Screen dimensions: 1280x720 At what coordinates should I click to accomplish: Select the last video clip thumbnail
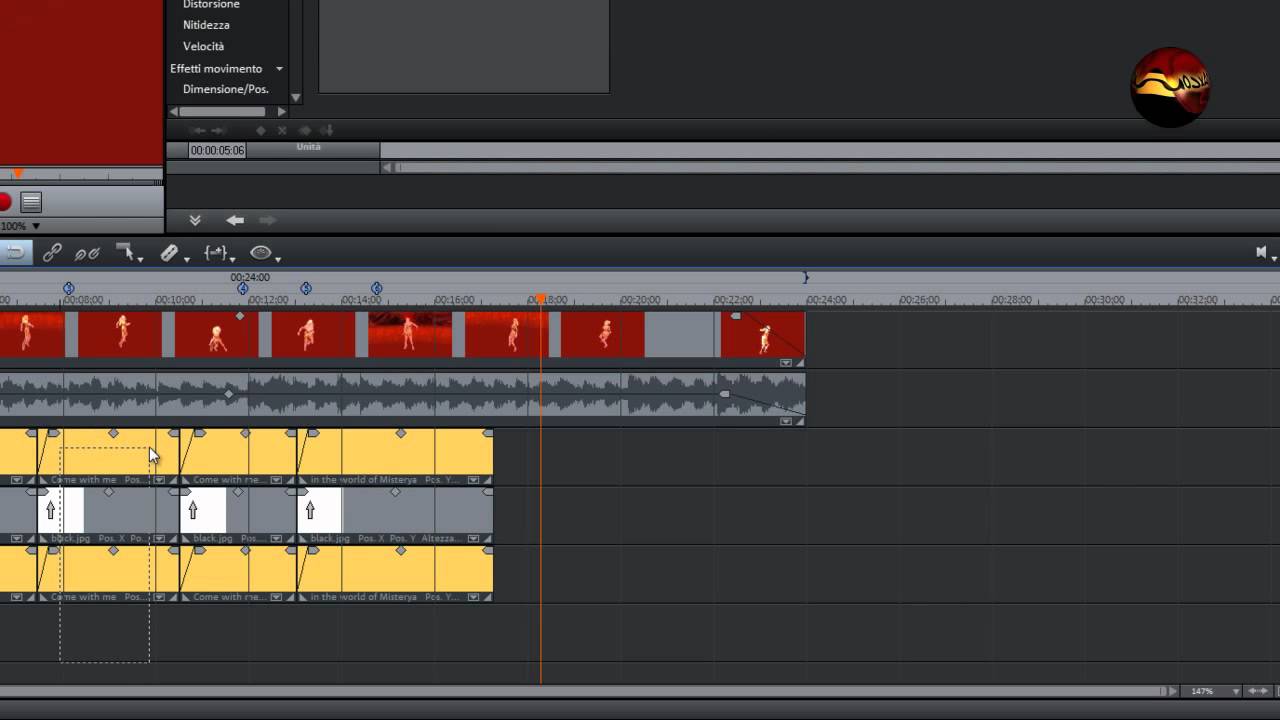pyautogui.click(x=763, y=334)
